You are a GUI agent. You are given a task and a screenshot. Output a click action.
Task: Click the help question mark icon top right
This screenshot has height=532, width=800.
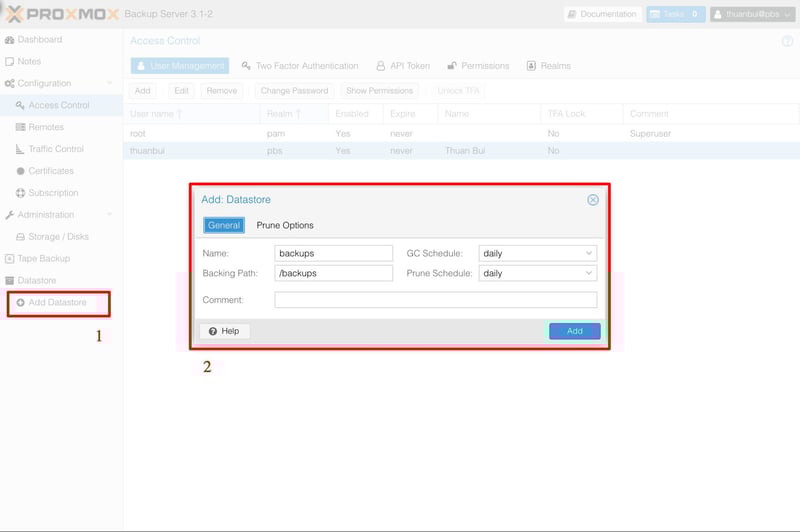786,41
